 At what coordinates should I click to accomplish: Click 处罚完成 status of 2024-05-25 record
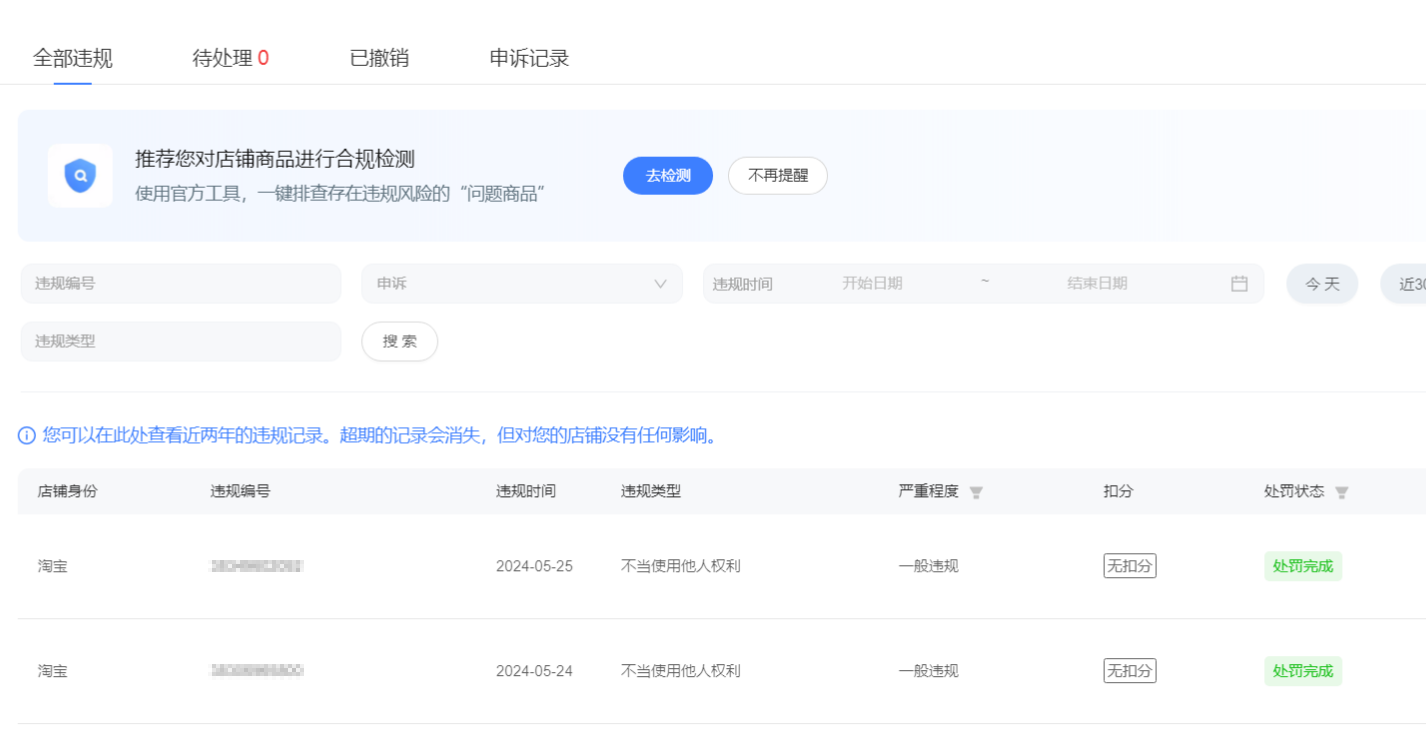pos(1302,566)
